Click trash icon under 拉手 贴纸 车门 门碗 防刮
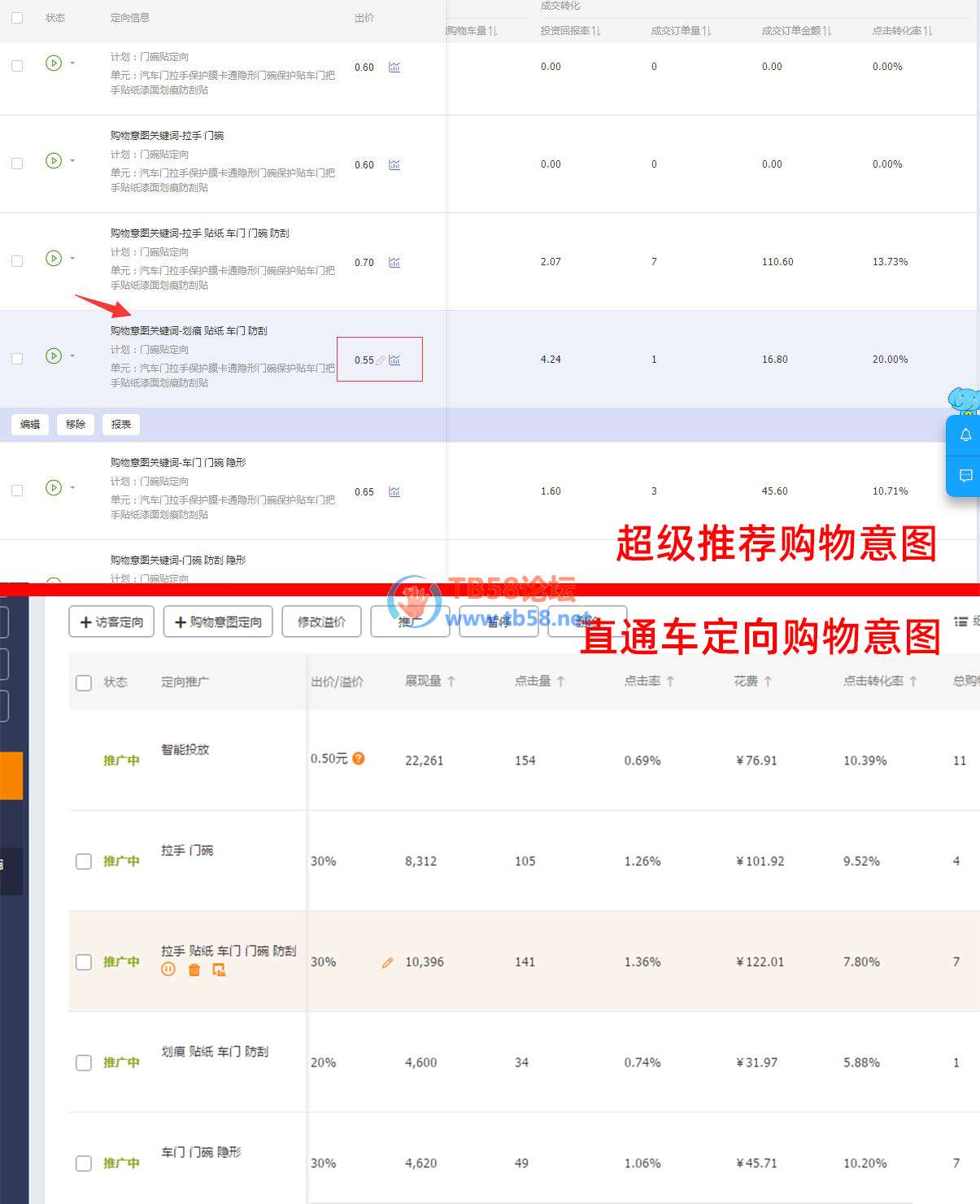Image resolution: width=980 pixels, height=1204 pixels. (x=194, y=969)
